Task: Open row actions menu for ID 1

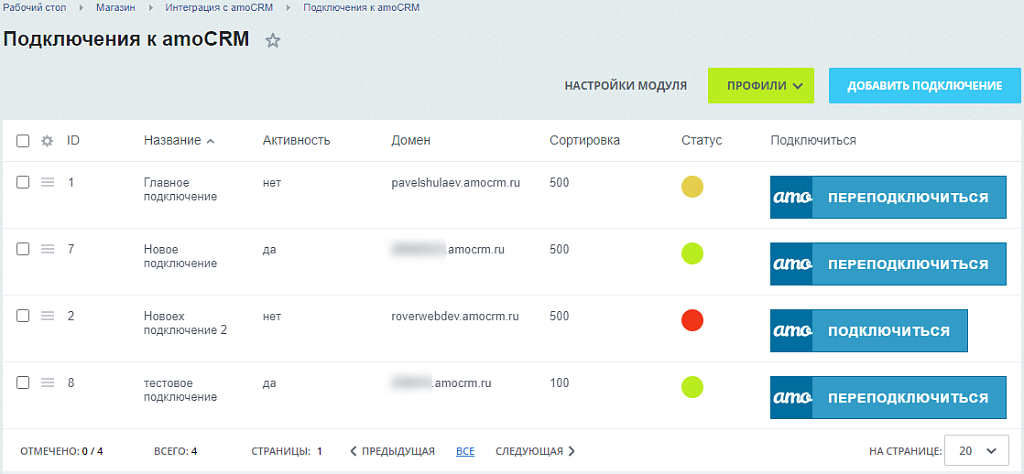Action: 47,182
